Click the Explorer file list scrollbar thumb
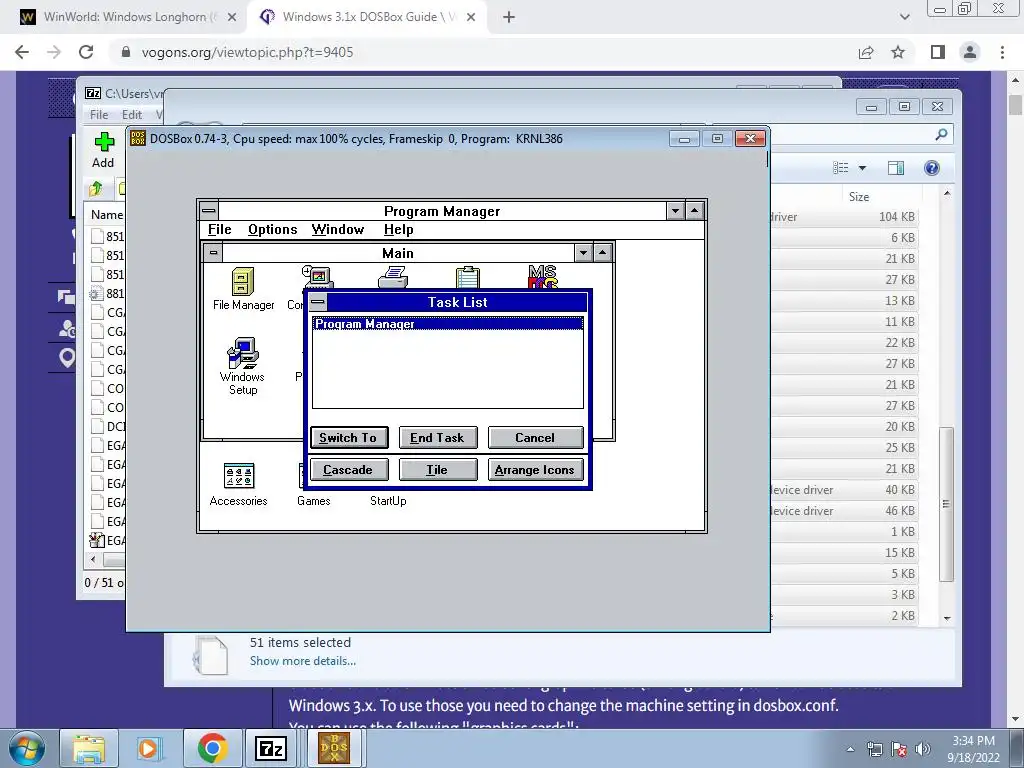1024x768 pixels. pos(946,504)
